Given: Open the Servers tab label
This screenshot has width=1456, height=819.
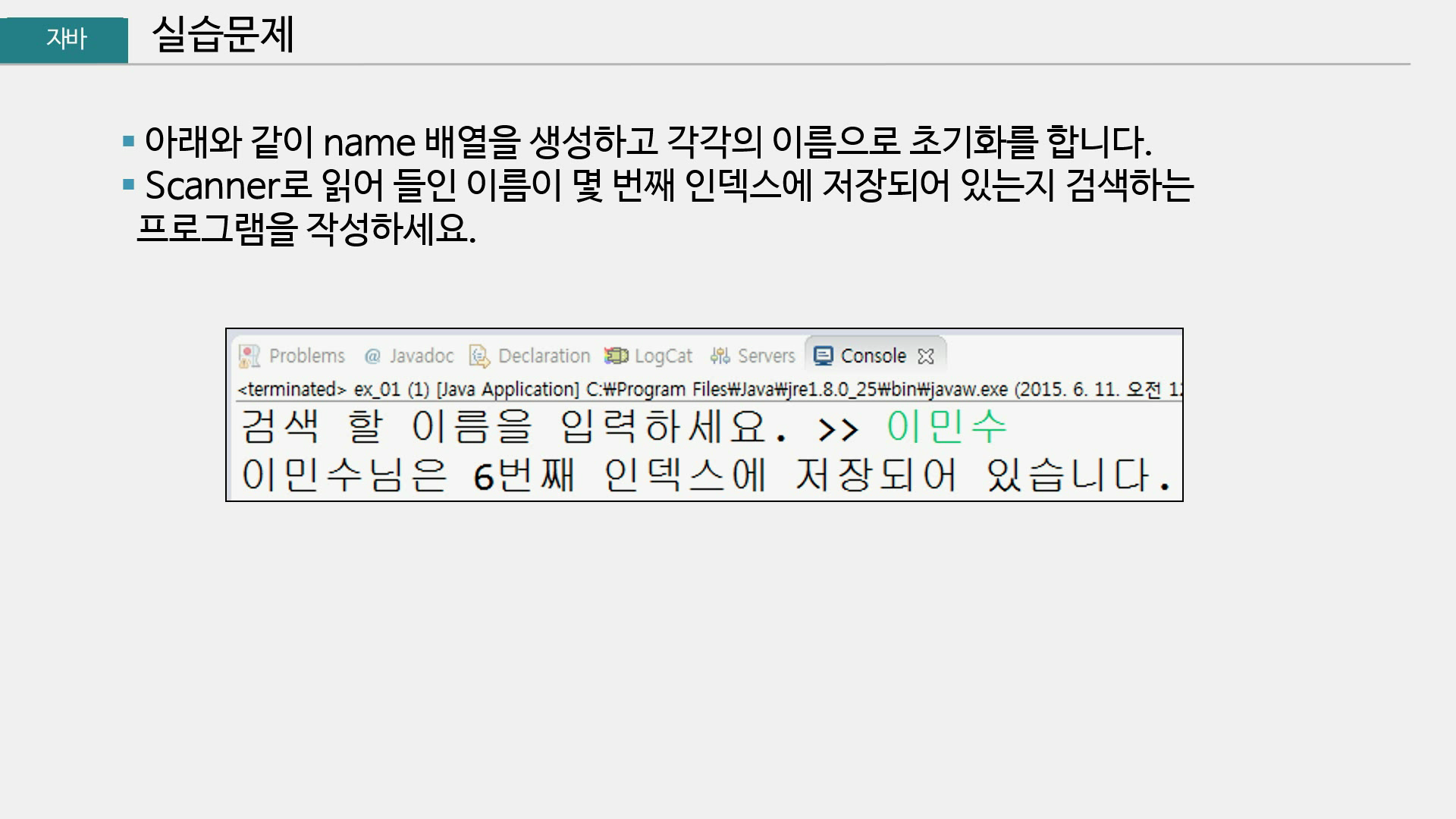Looking at the screenshot, I should coord(766,356).
